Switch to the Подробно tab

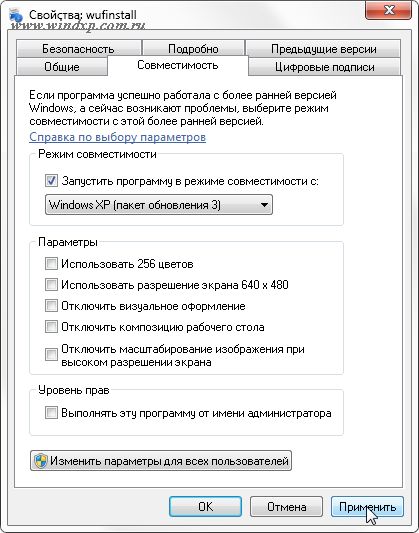[x=193, y=49]
